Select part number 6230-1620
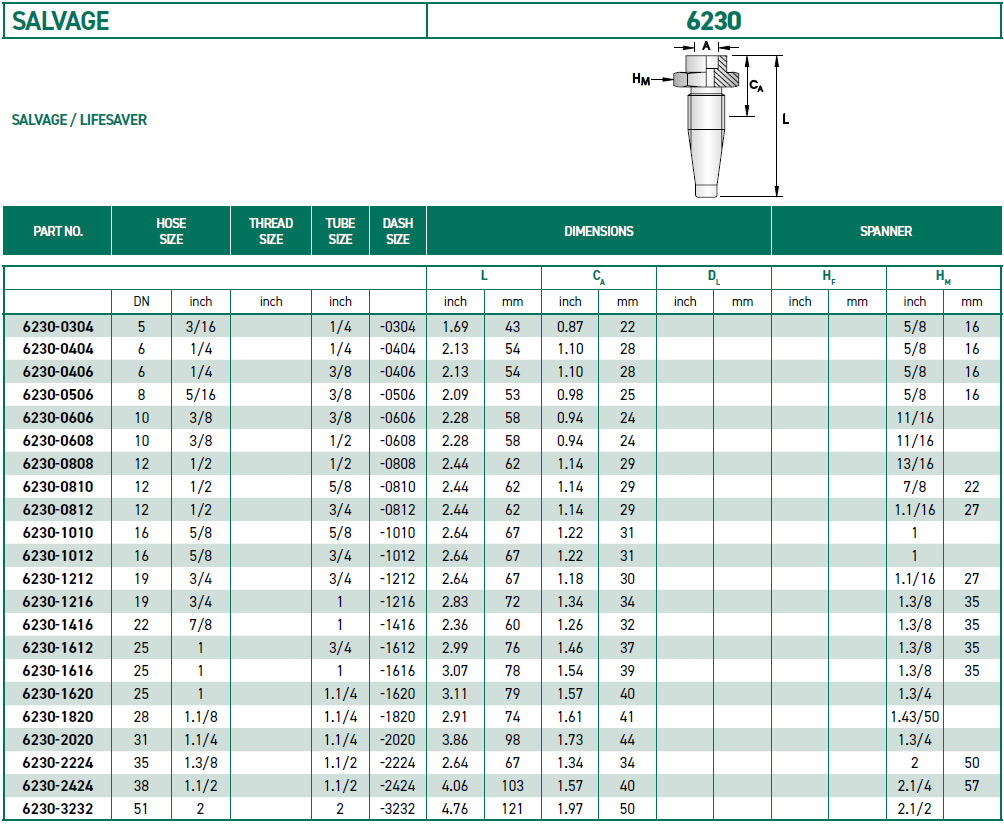 point(58,694)
